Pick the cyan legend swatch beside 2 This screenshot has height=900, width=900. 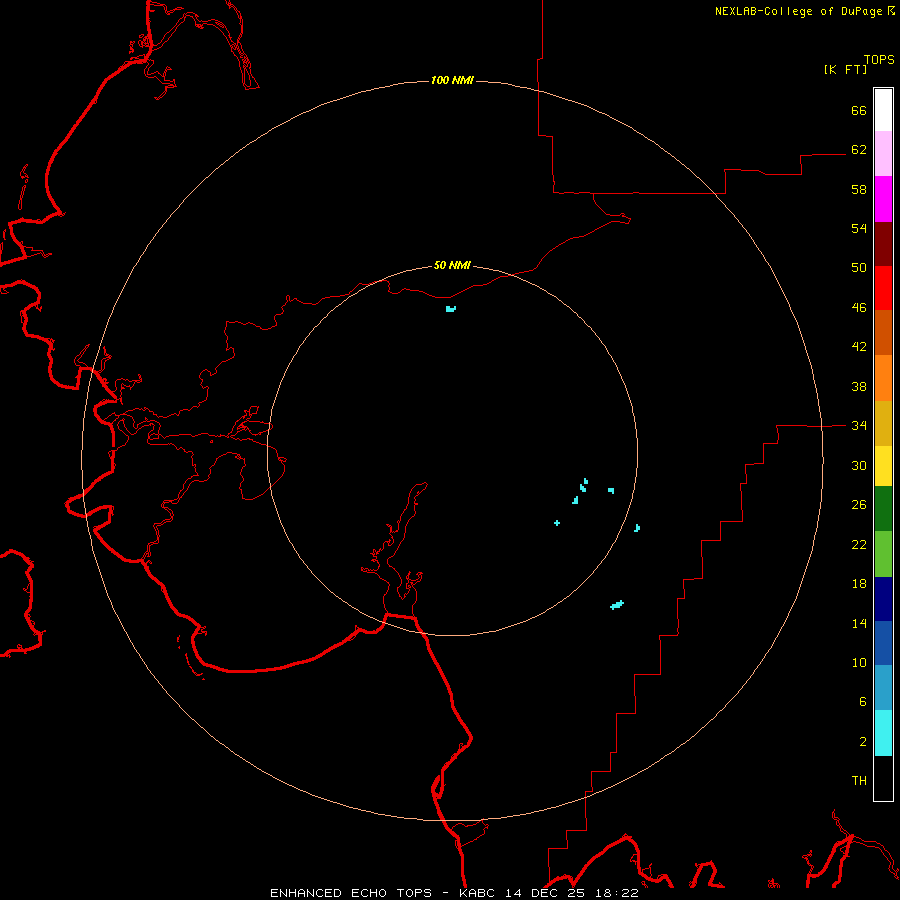(883, 733)
